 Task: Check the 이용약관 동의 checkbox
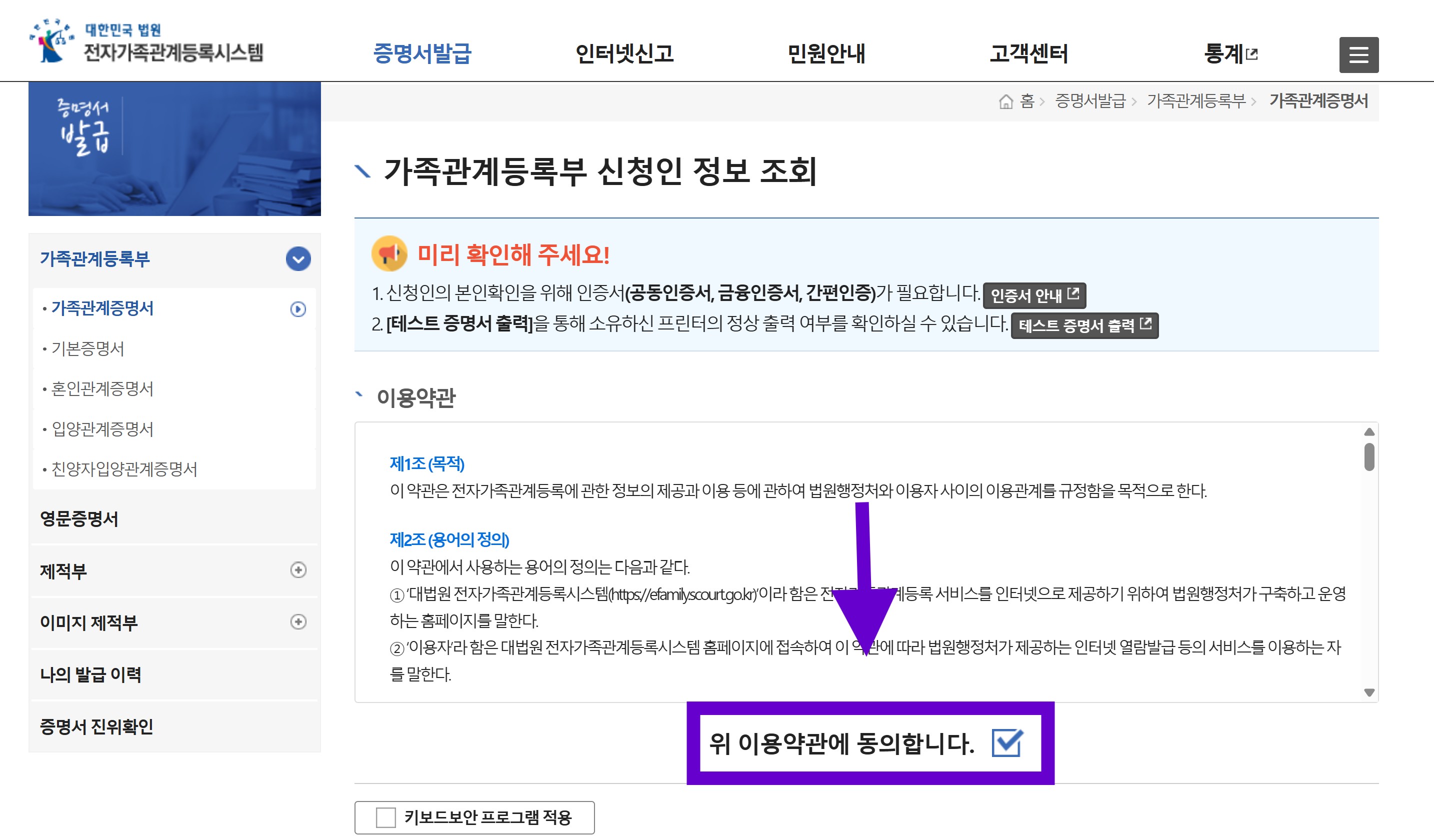point(1006,742)
